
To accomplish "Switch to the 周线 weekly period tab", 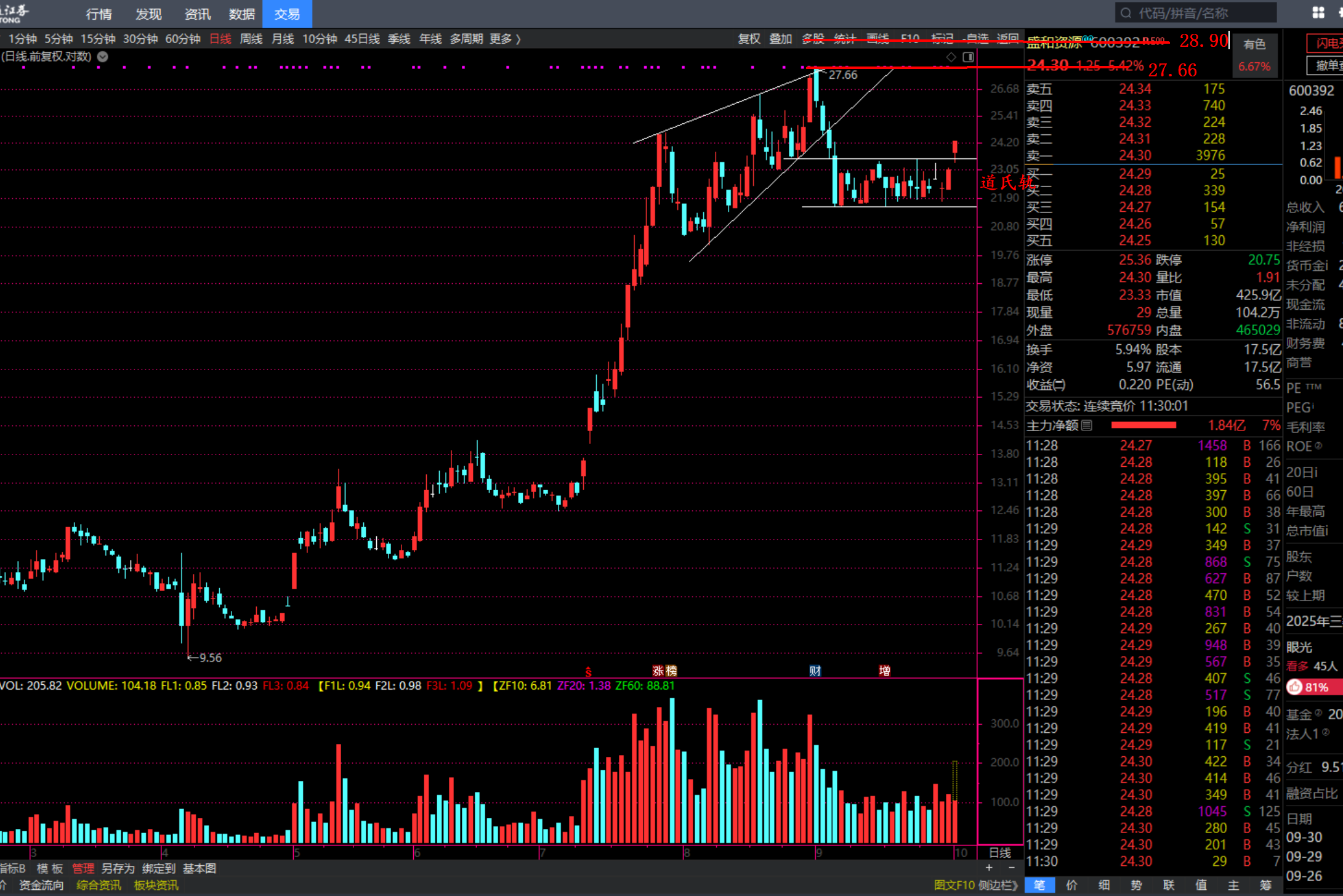I will point(251,39).
